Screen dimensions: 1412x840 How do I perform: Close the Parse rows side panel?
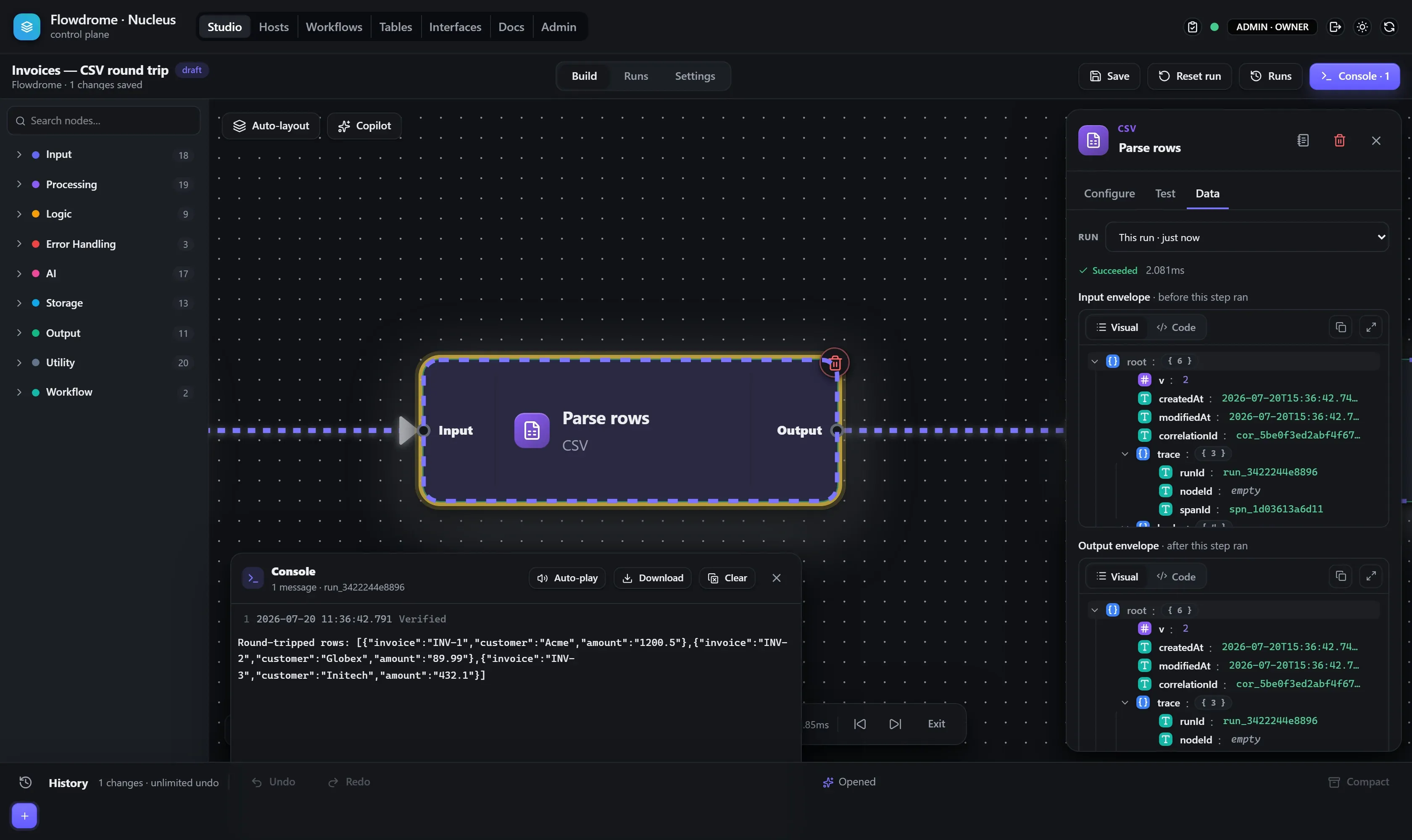pos(1376,140)
